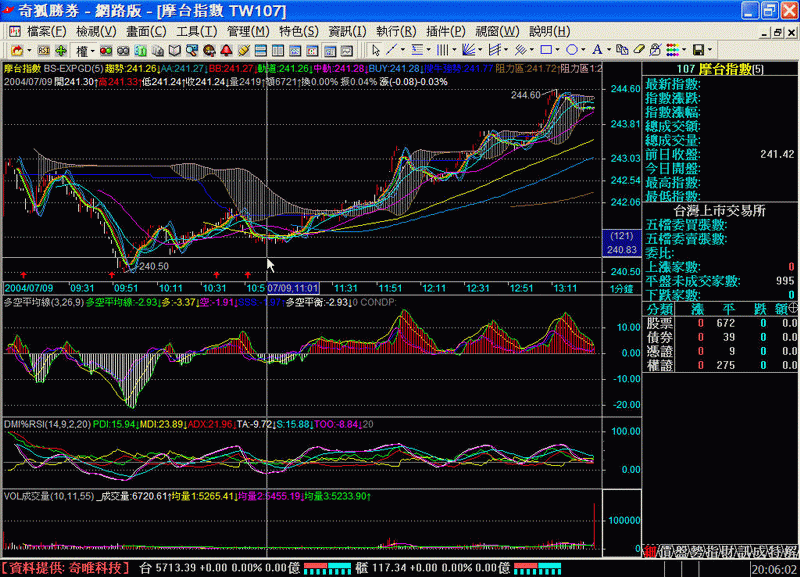The width and height of the screenshot is (800, 577).
Task: Click the 1分鐘 timeframe label
Action: click(621, 288)
